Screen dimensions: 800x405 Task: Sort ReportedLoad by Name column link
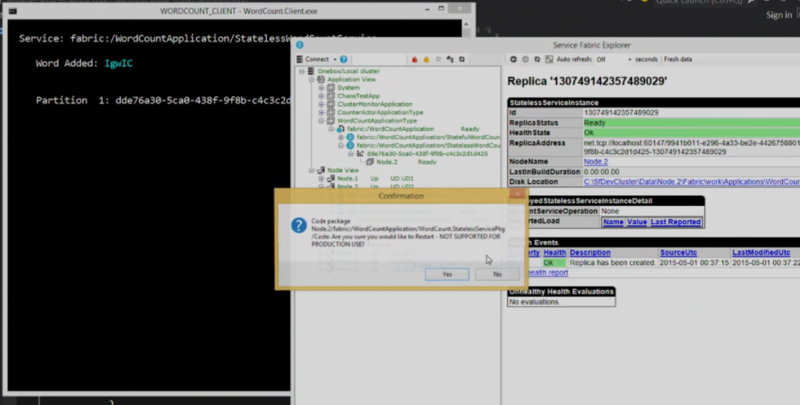pyautogui.click(x=613, y=222)
